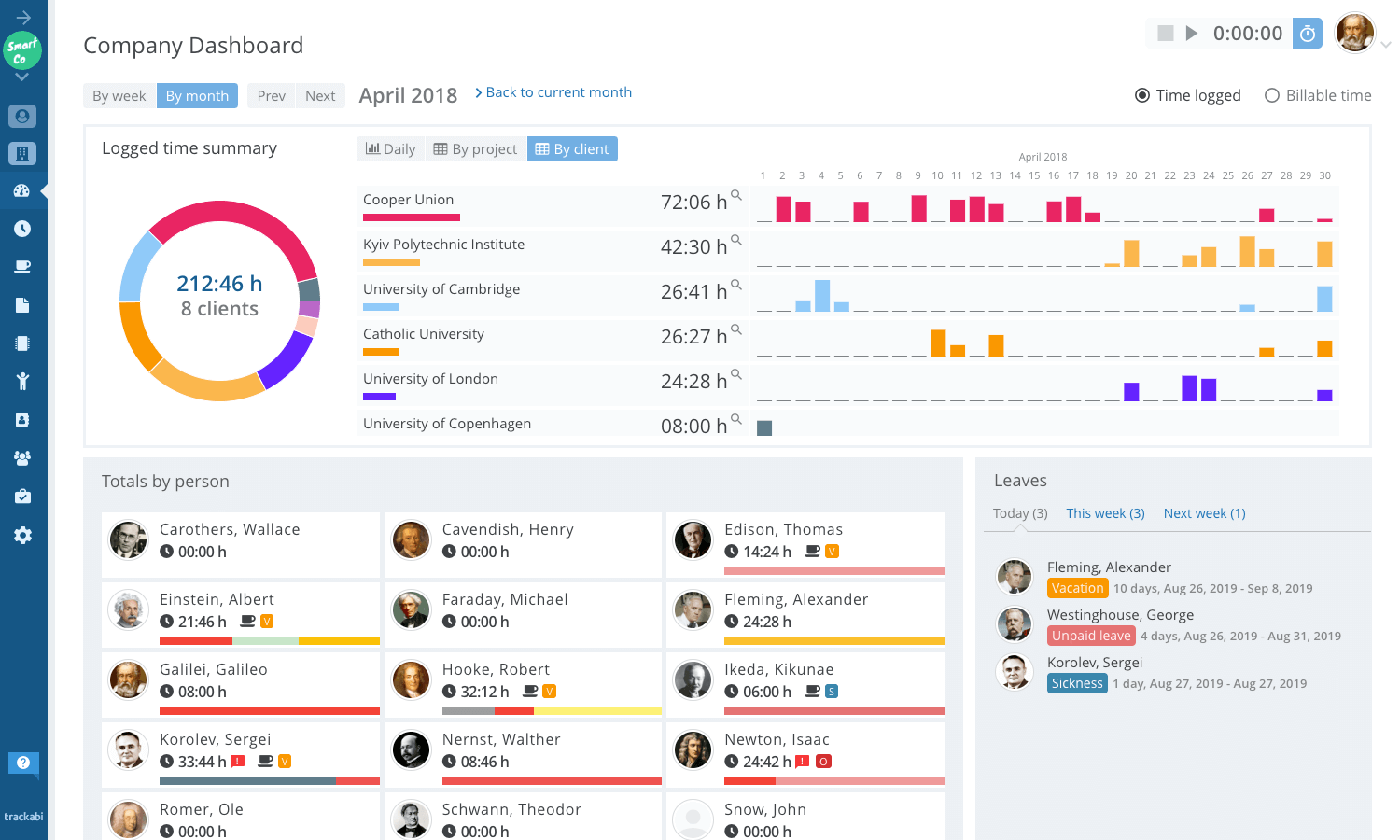This screenshot has height=840, width=1400.
Task: Open the help question mark bubble
Action: (23, 763)
